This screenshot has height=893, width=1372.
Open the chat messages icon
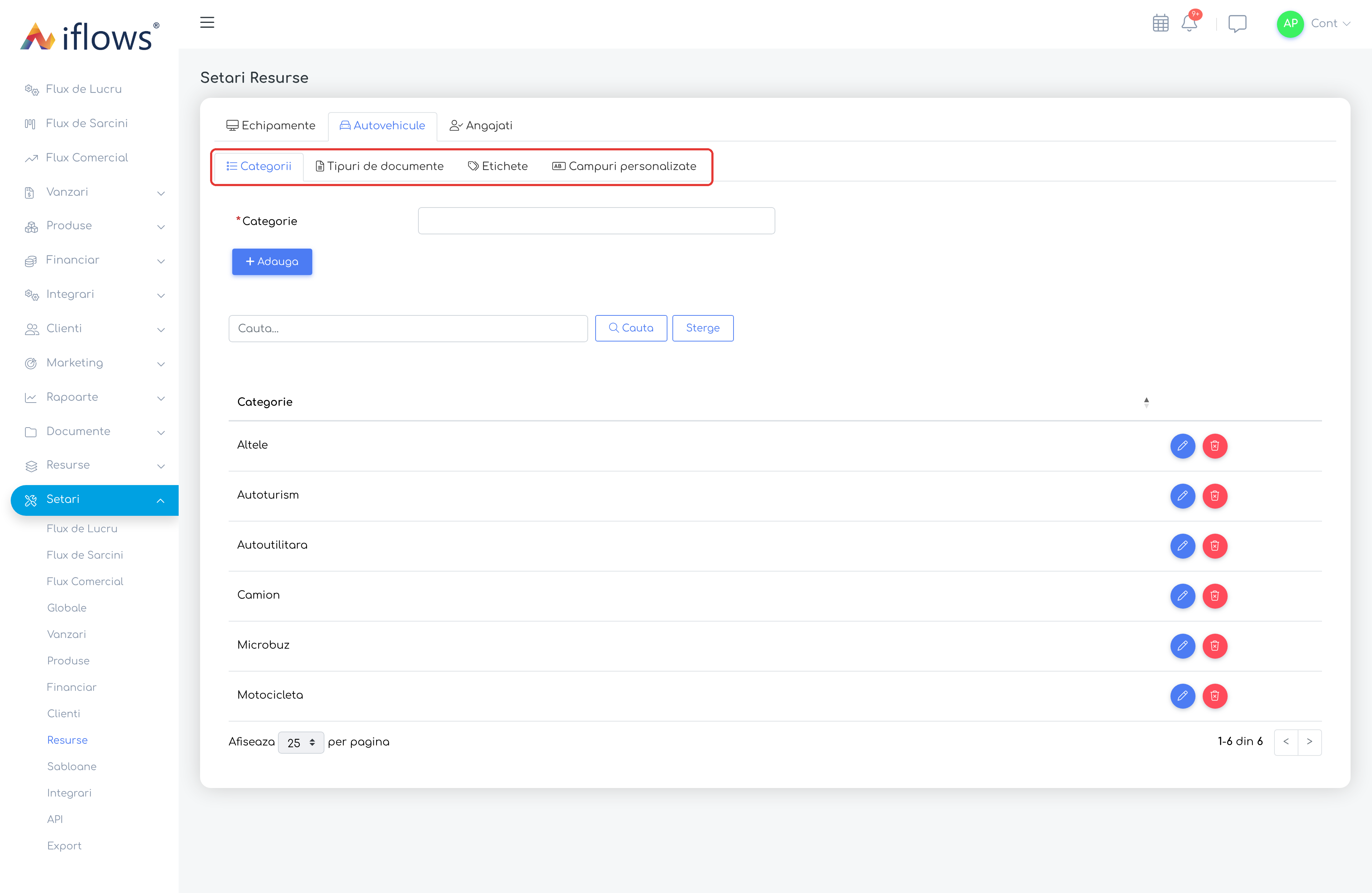pos(1237,24)
